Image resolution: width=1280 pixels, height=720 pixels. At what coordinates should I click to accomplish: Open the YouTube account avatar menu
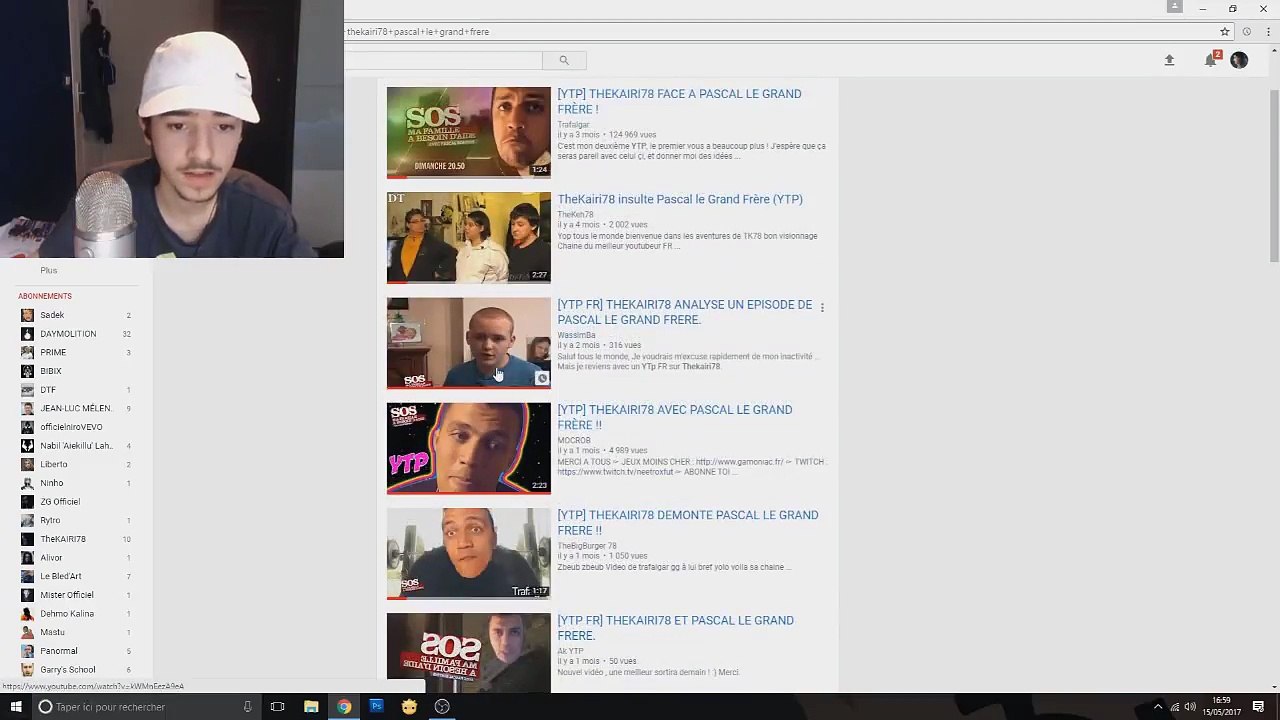pyautogui.click(x=1239, y=60)
